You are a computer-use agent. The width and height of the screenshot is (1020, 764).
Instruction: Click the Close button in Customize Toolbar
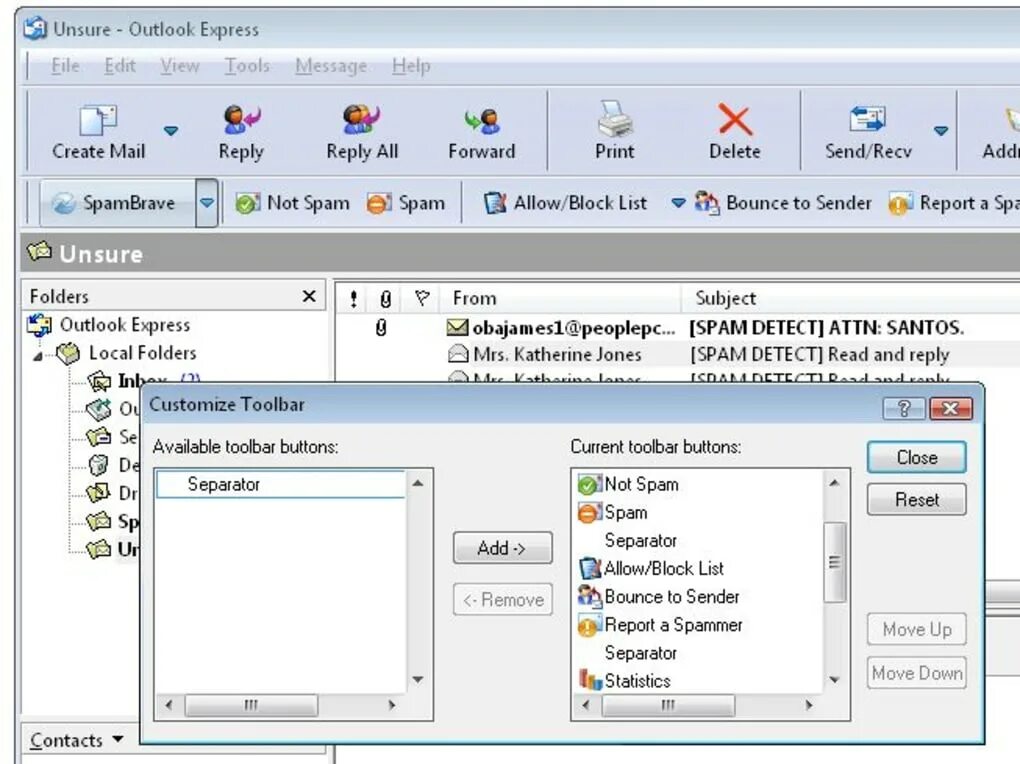point(917,457)
